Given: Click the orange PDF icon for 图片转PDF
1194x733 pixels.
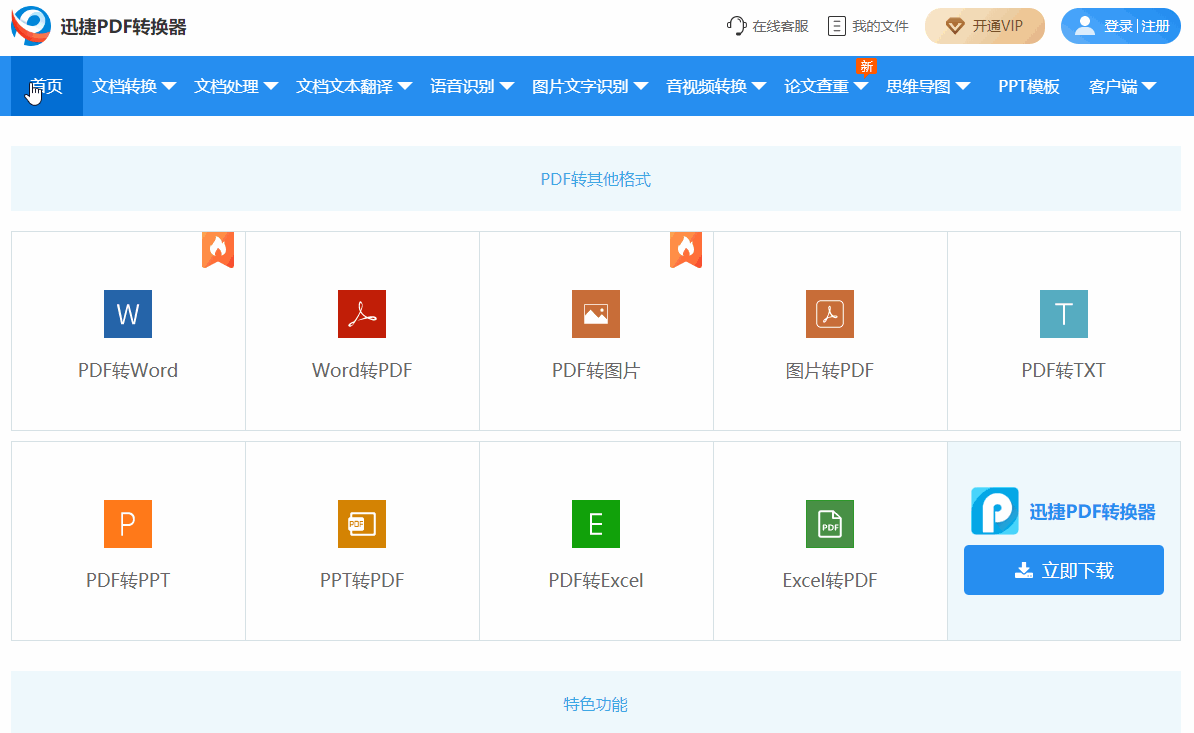Looking at the screenshot, I should [830, 314].
